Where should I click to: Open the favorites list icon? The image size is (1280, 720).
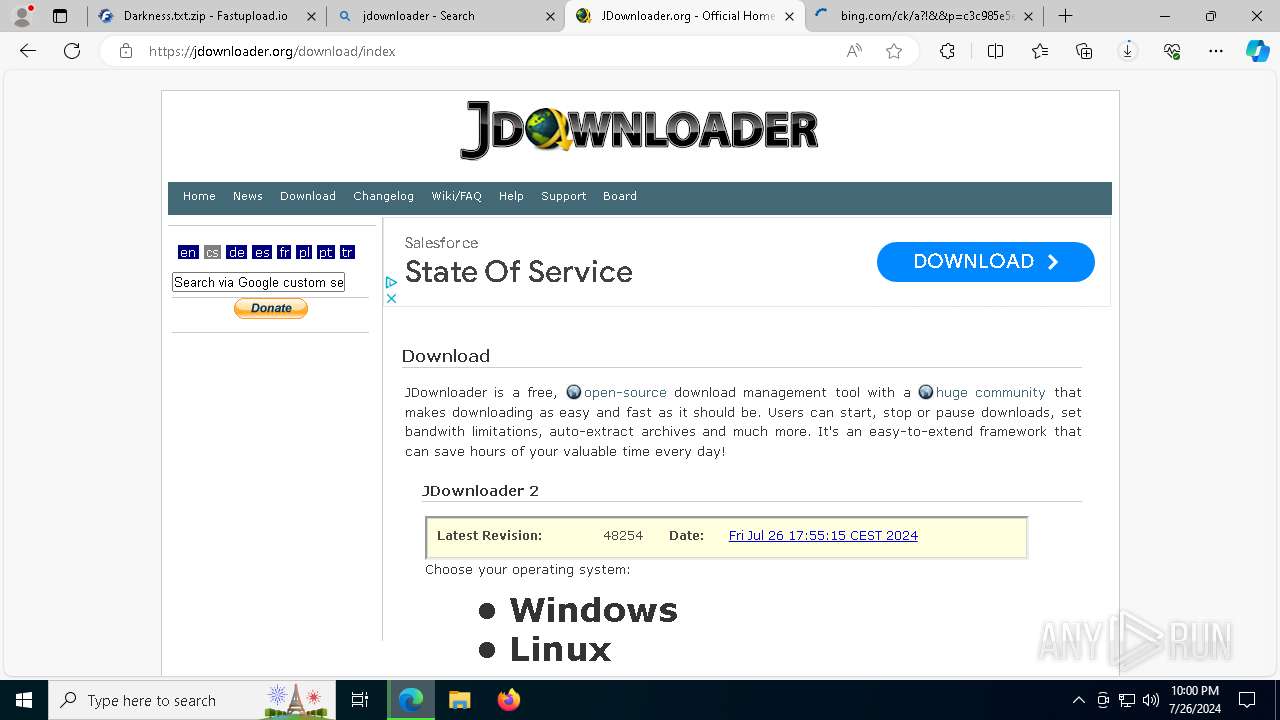point(1040,51)
